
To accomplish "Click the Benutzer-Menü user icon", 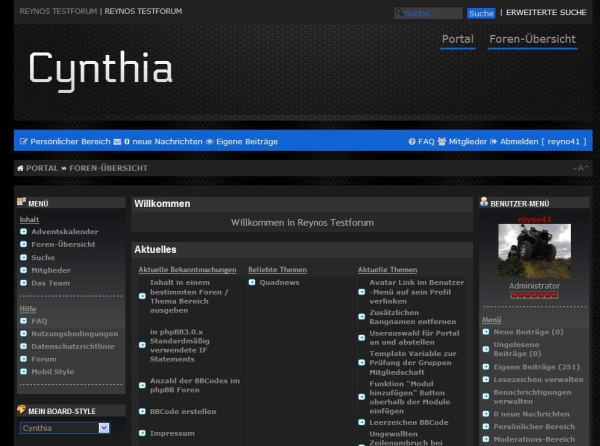I will [x=484, y=203].
